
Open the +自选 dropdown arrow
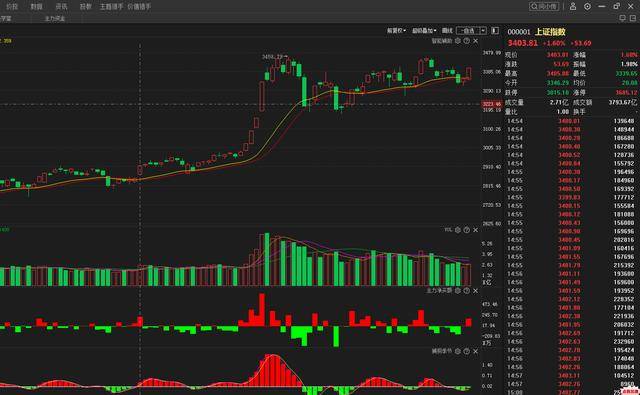(483, 31)
